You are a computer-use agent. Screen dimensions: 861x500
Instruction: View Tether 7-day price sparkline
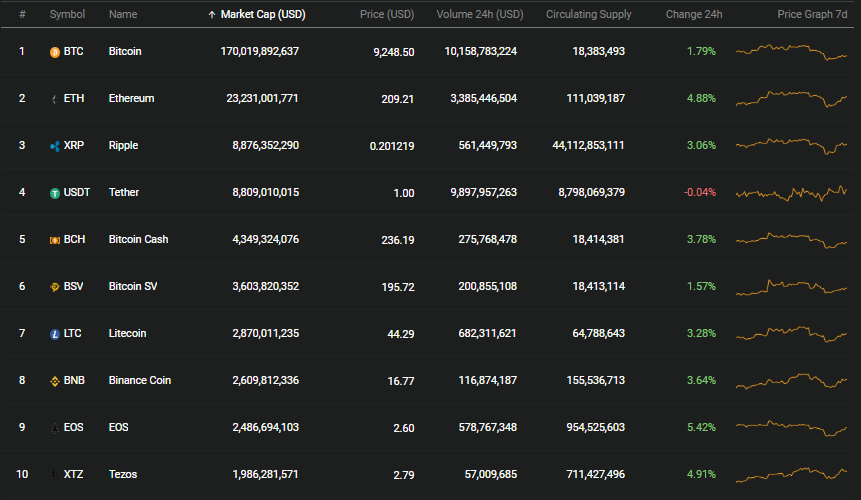(x=791, y=193)
